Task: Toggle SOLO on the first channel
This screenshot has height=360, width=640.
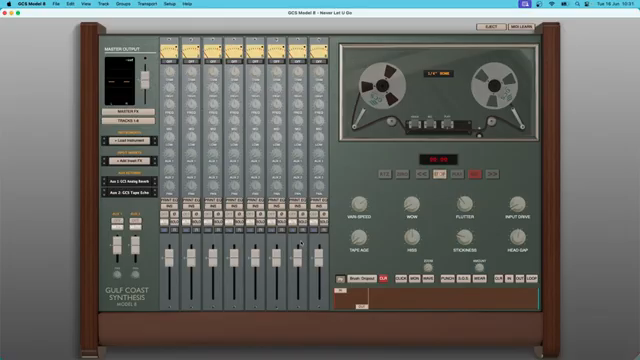Action: tap(174, 222)
